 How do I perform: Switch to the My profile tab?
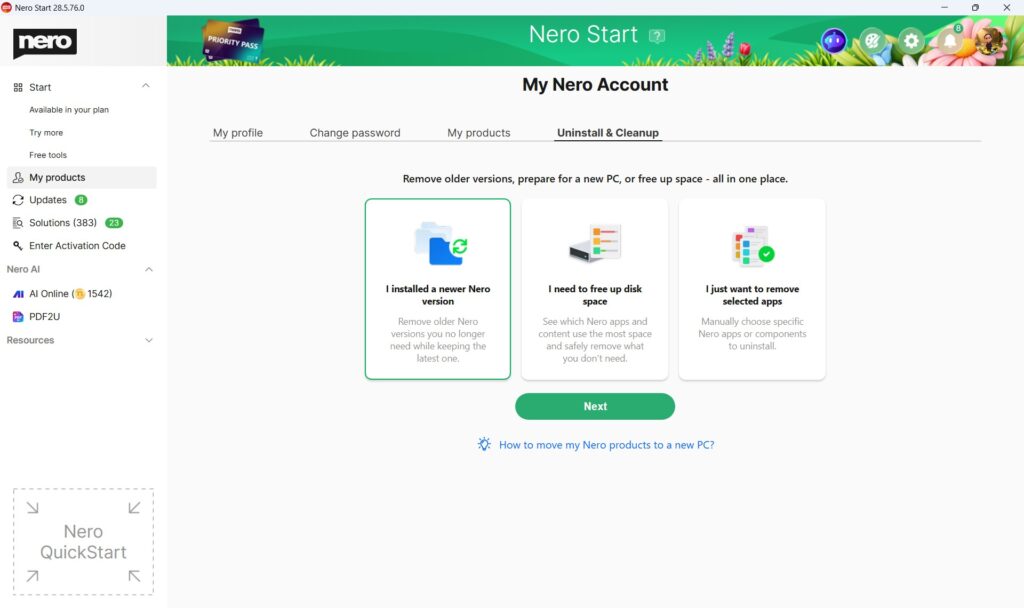238,133
